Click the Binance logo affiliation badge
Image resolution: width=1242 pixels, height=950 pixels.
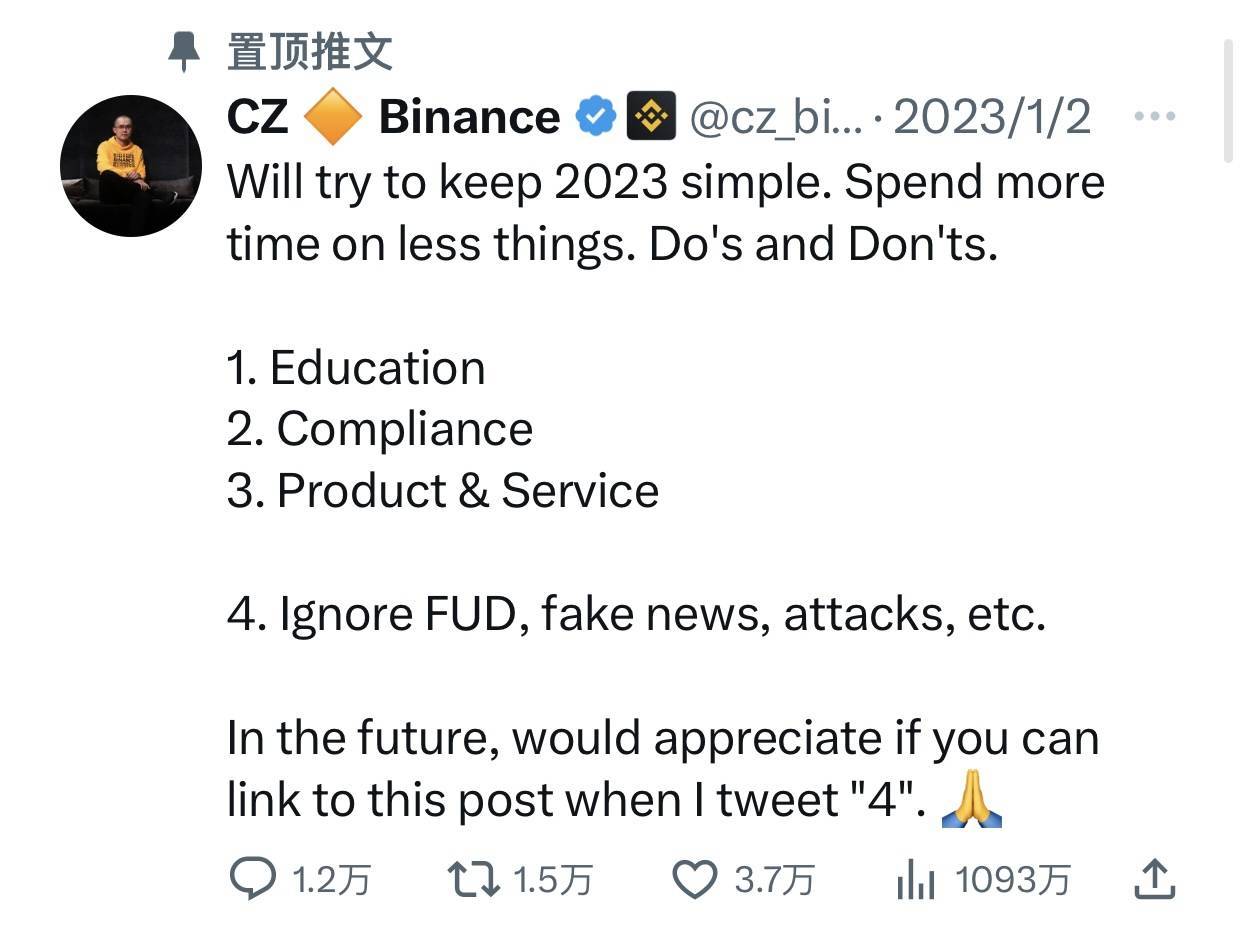[x=651, y=117]
